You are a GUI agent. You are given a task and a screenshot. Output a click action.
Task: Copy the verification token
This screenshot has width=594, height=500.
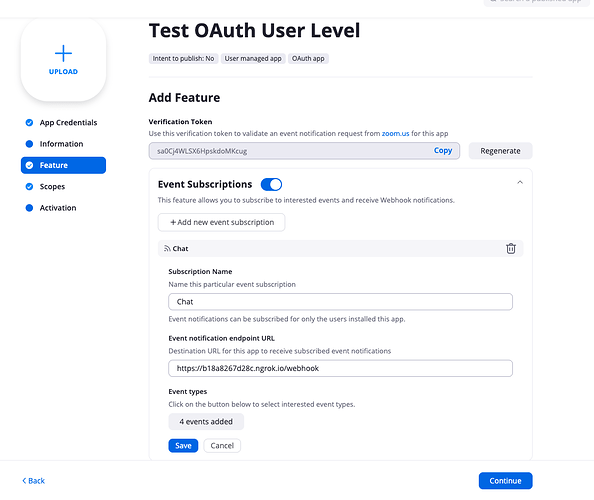pos(443,150)
